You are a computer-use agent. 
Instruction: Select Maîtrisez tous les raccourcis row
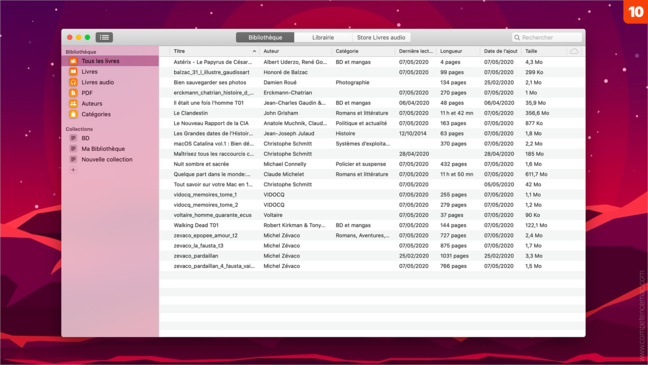(x=372, y=154)
